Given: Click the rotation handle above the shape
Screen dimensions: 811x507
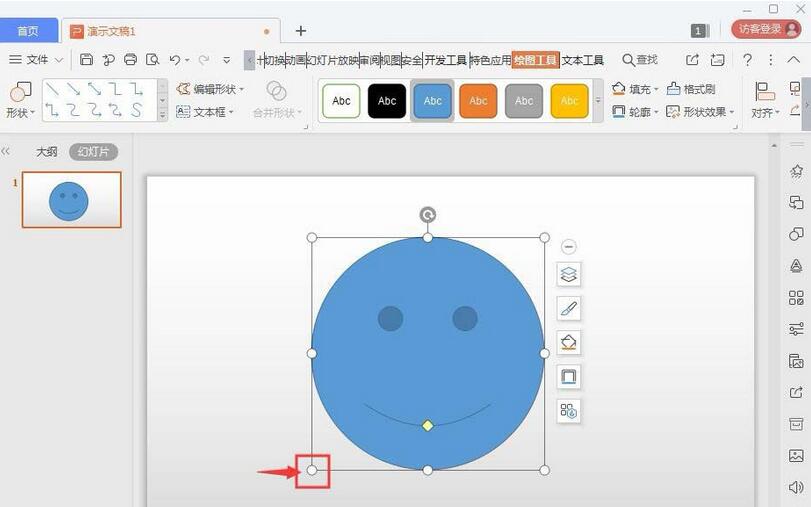Looking at the screenshot, I should pyautogui.click(x=428, y=215).
